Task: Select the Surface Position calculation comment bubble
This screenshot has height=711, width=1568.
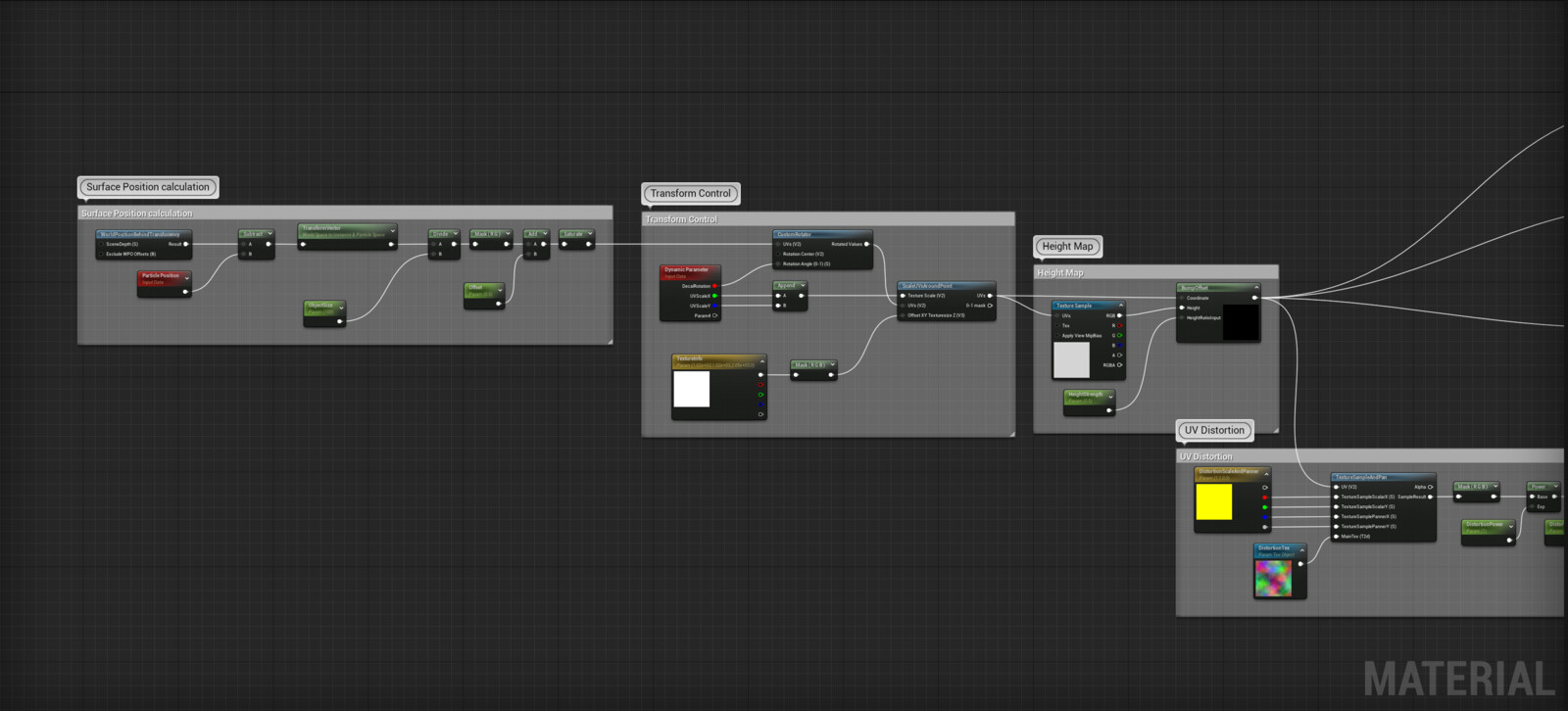Action: point(148,187)
